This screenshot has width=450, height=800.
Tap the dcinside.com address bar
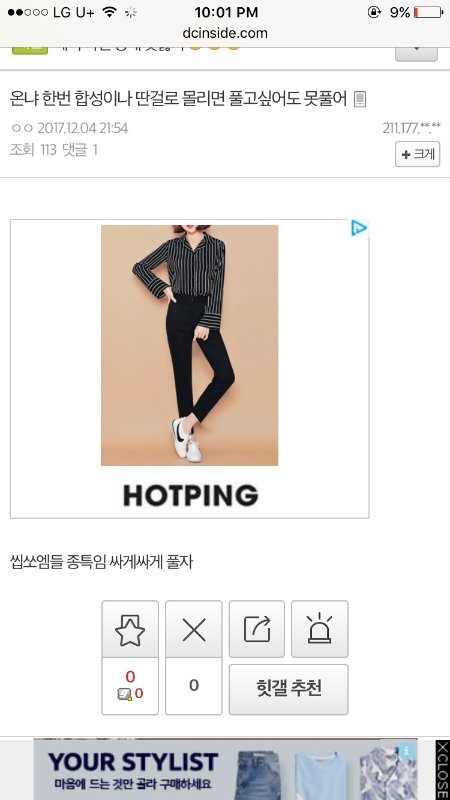[225, 33]
